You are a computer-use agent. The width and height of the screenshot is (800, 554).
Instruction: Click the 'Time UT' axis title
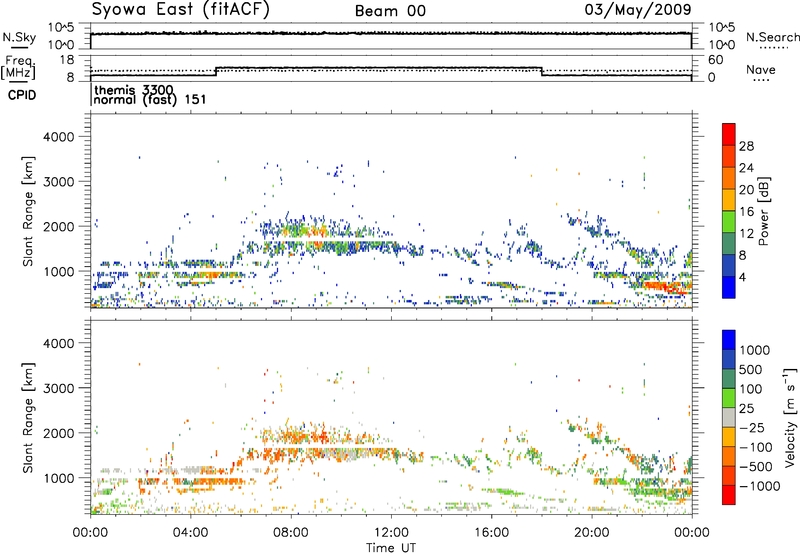(x=391, y=547)
